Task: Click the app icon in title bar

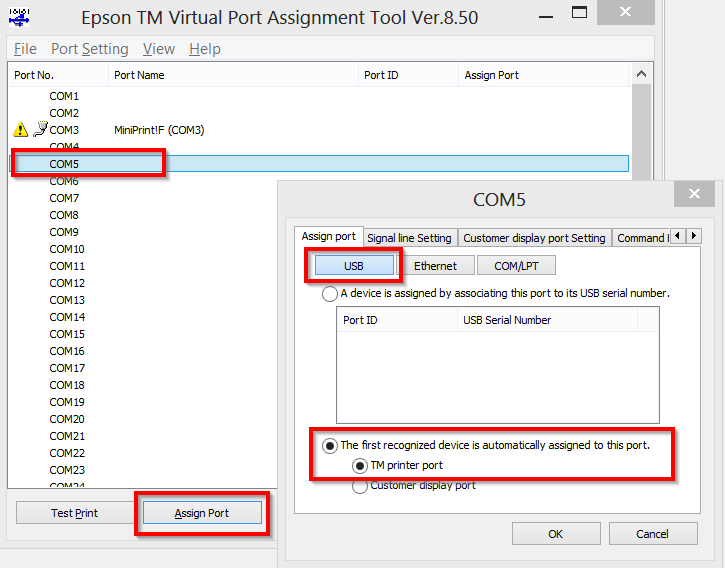Action: (x=18, y=16)
